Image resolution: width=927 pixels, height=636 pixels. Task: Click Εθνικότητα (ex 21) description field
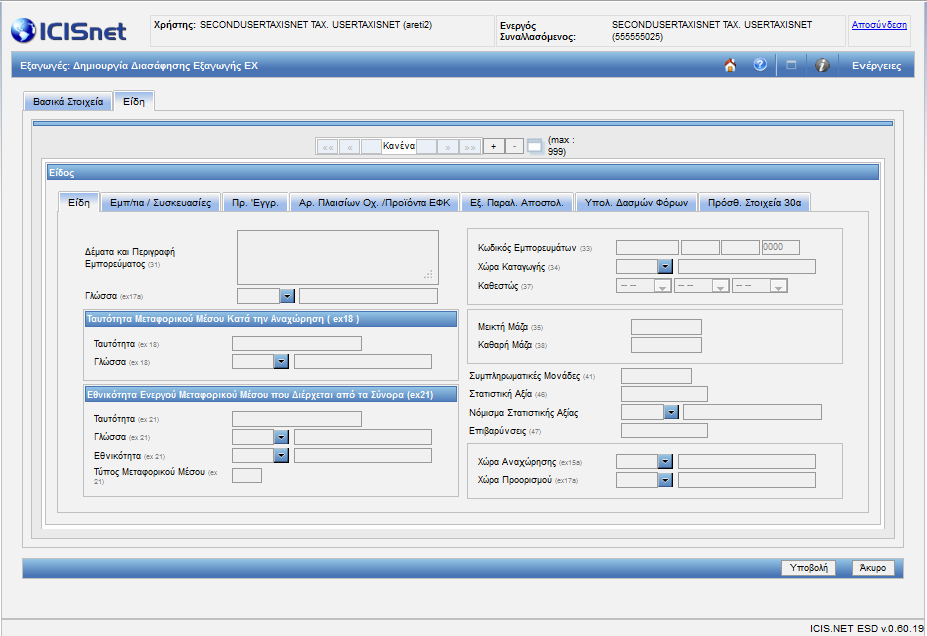coord(363,455)
